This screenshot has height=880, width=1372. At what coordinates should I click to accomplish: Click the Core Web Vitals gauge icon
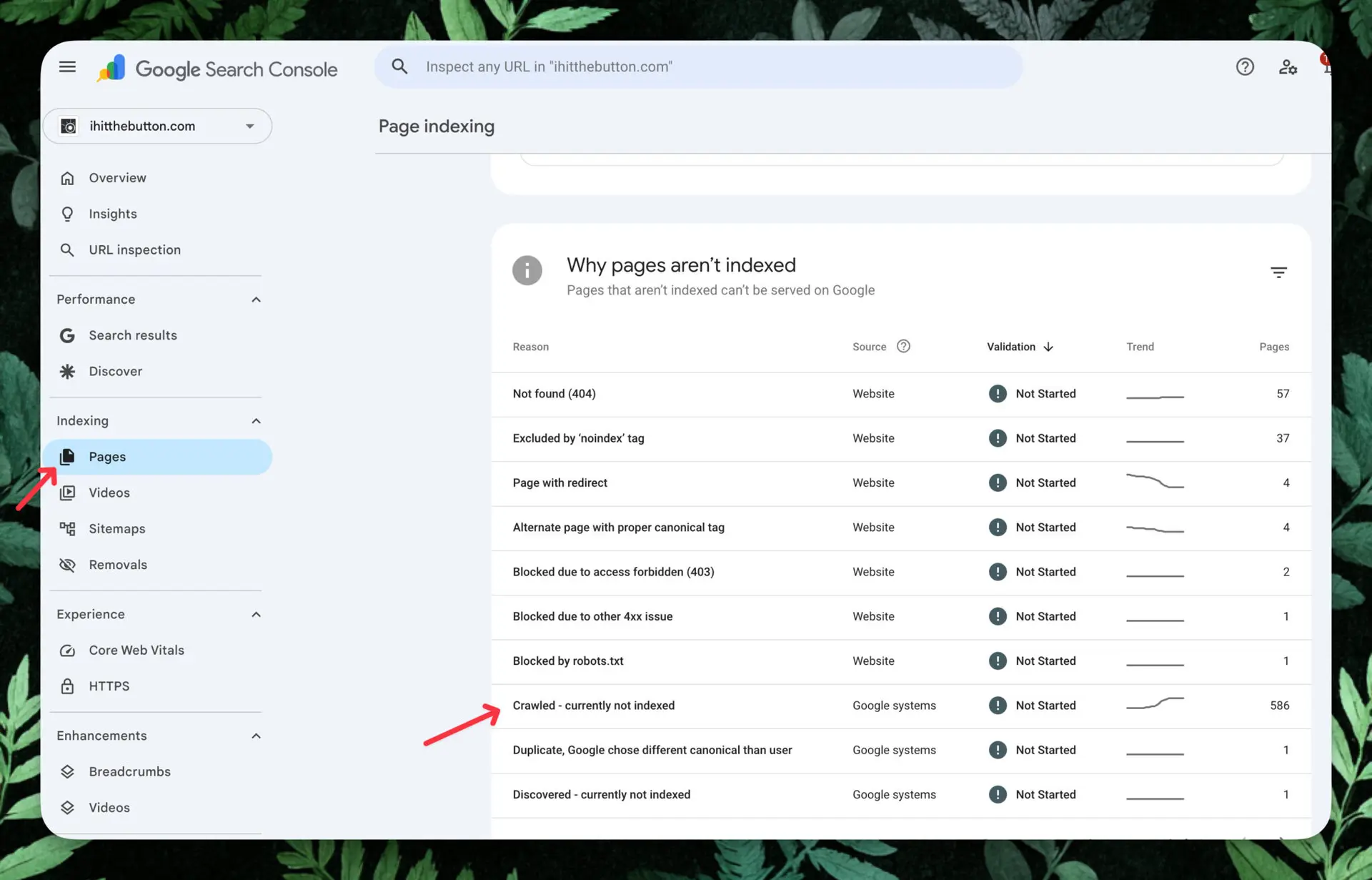click(67, 651)
